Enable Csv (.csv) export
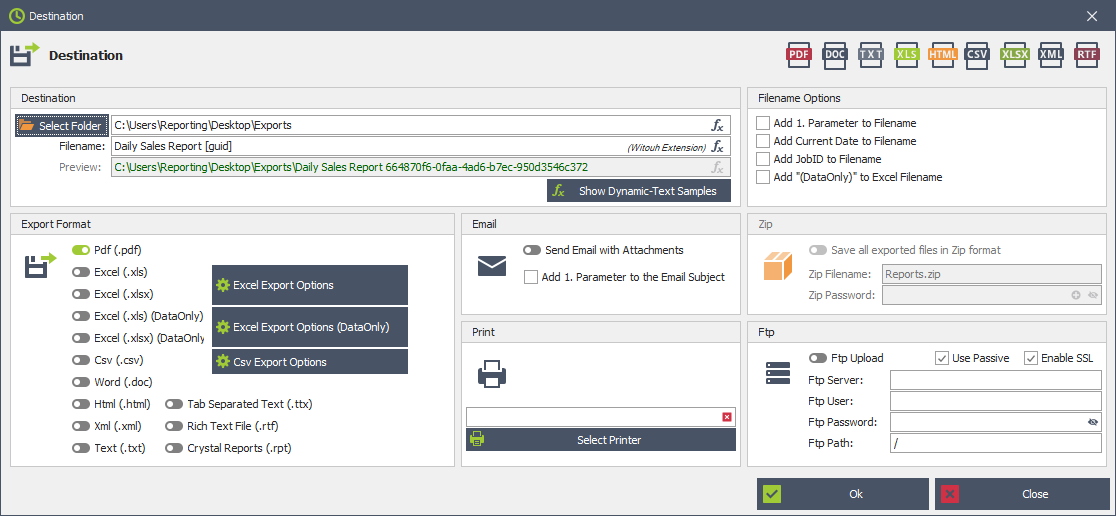Image resolution: width=1116 pixels, height=516 pixels. [x=81, y=360]
